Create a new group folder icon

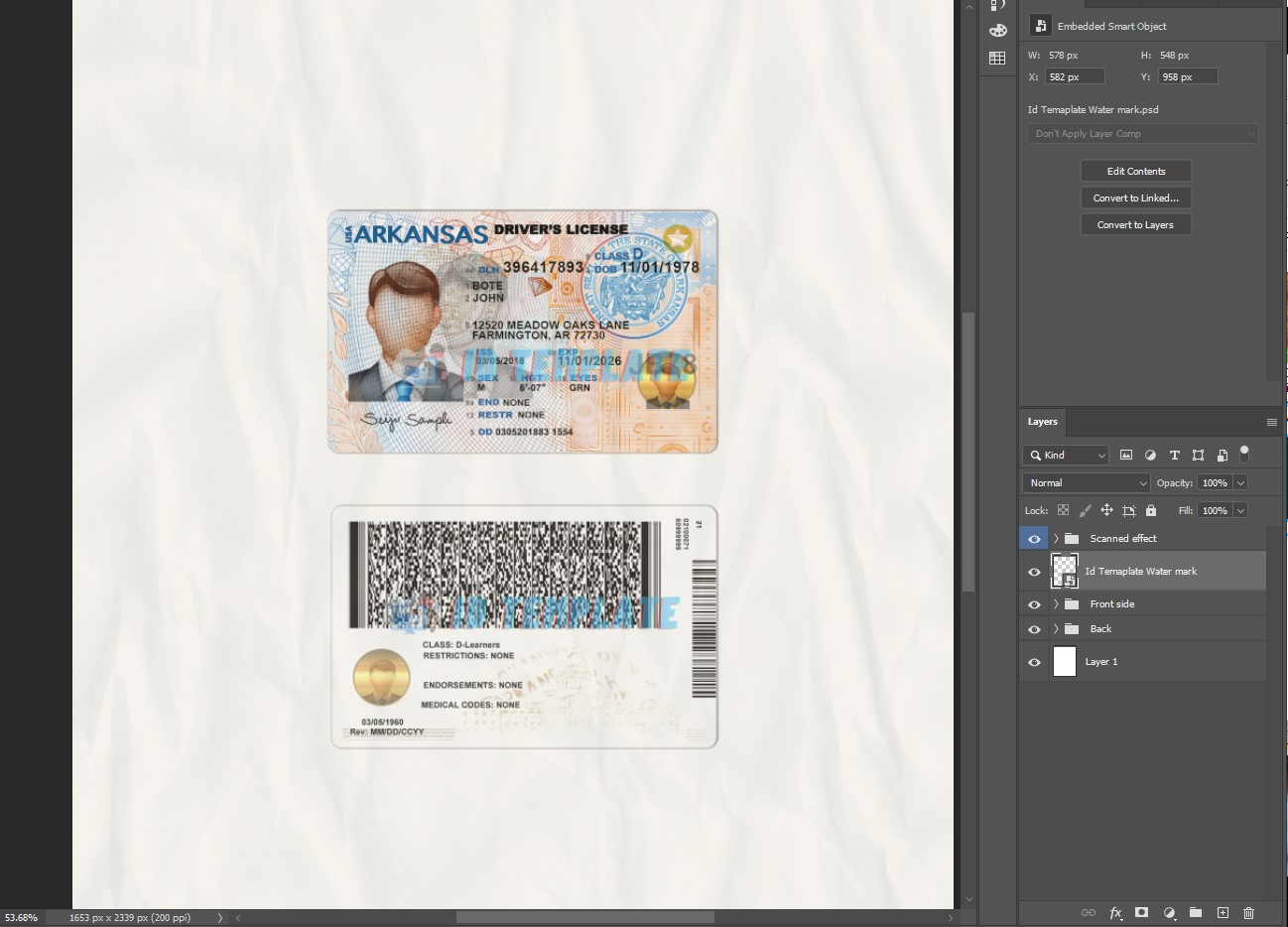click(1196, 912)
